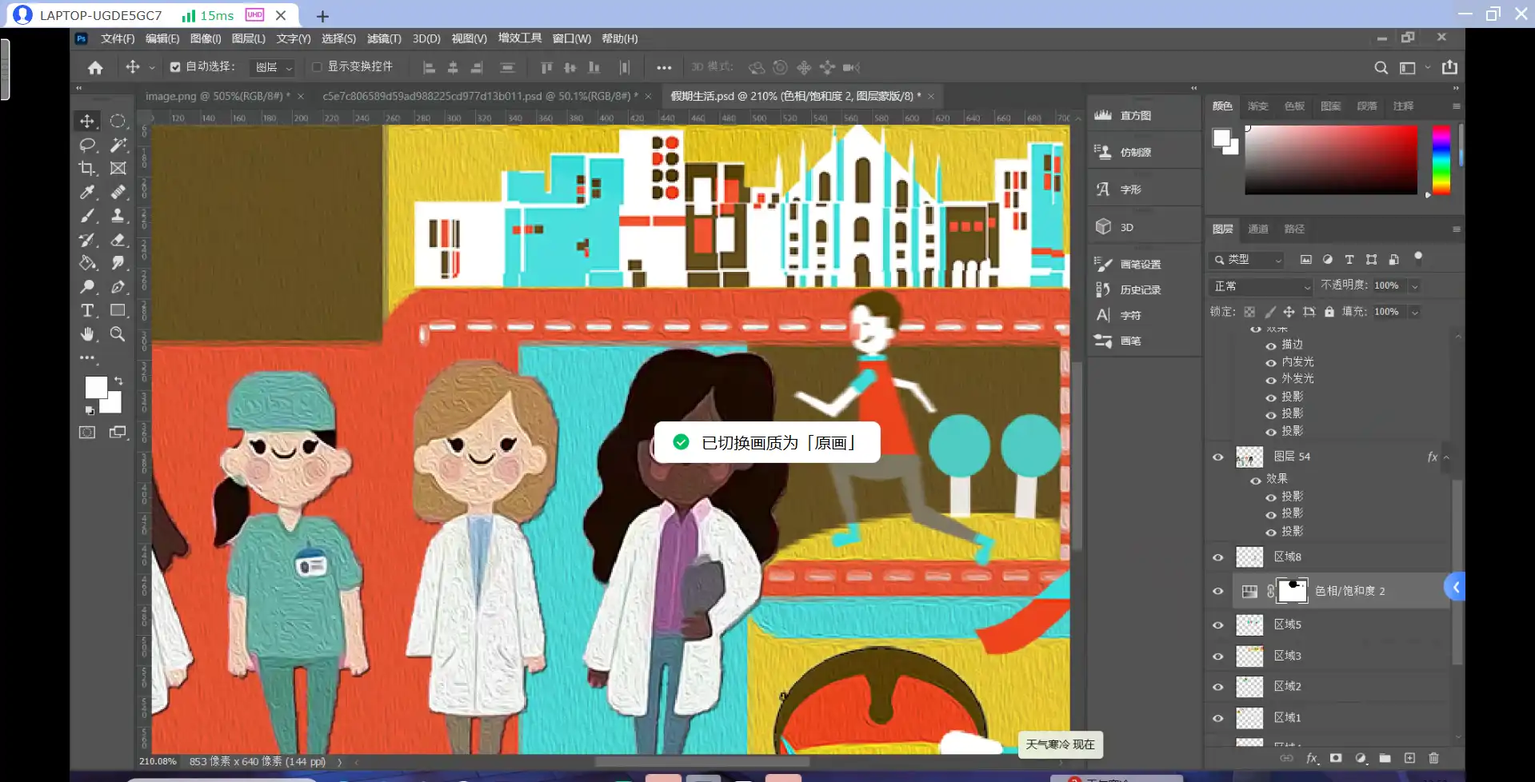The height and width of the screenshot is (782, 1535).
Task: Click the rainbow hue slider strip
Action: pos(1441,159)
